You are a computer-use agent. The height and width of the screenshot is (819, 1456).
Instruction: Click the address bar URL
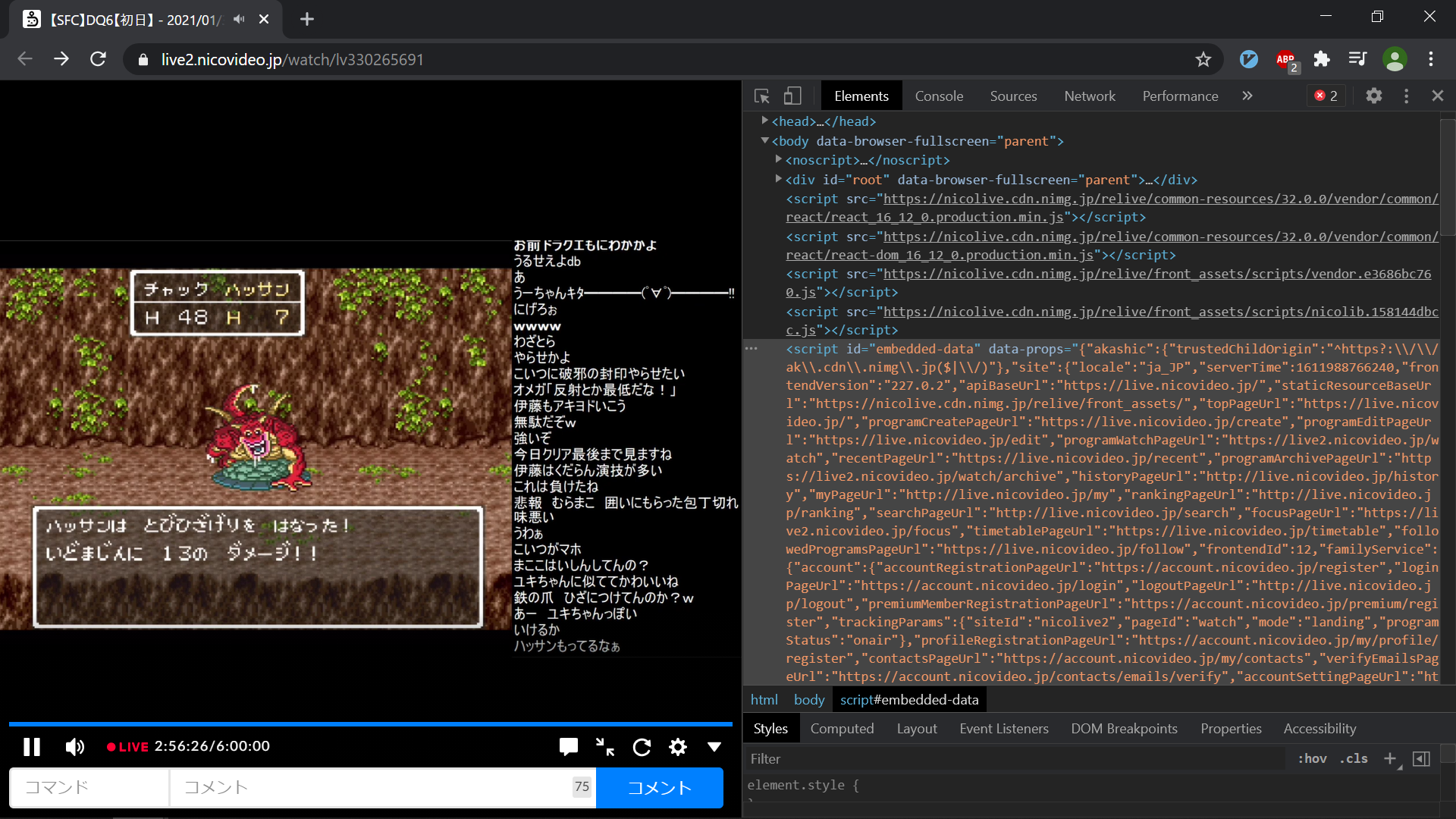point(293,59)
